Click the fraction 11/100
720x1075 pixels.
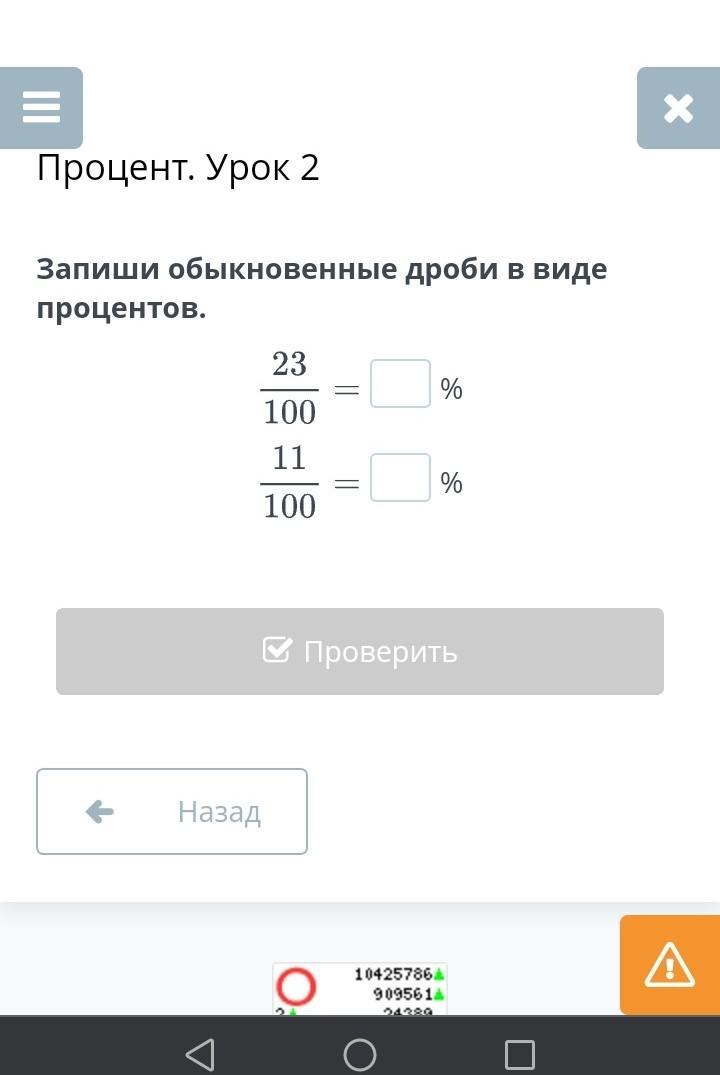tap(289, 482)
